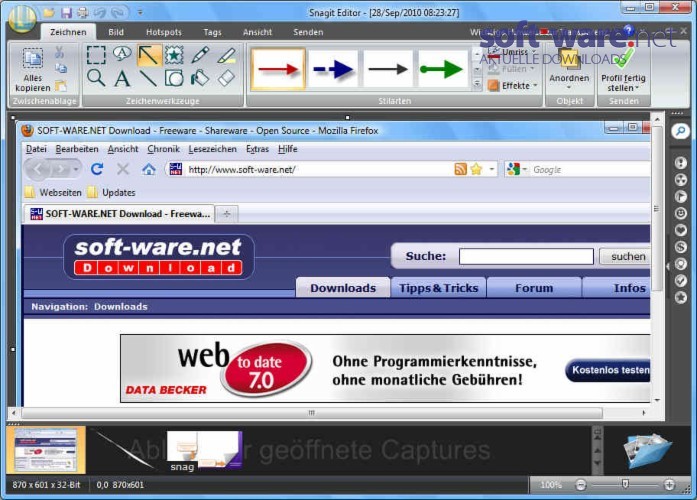Choose the red arrow style
The image size is (697, 500).
(x=278, y=69)
